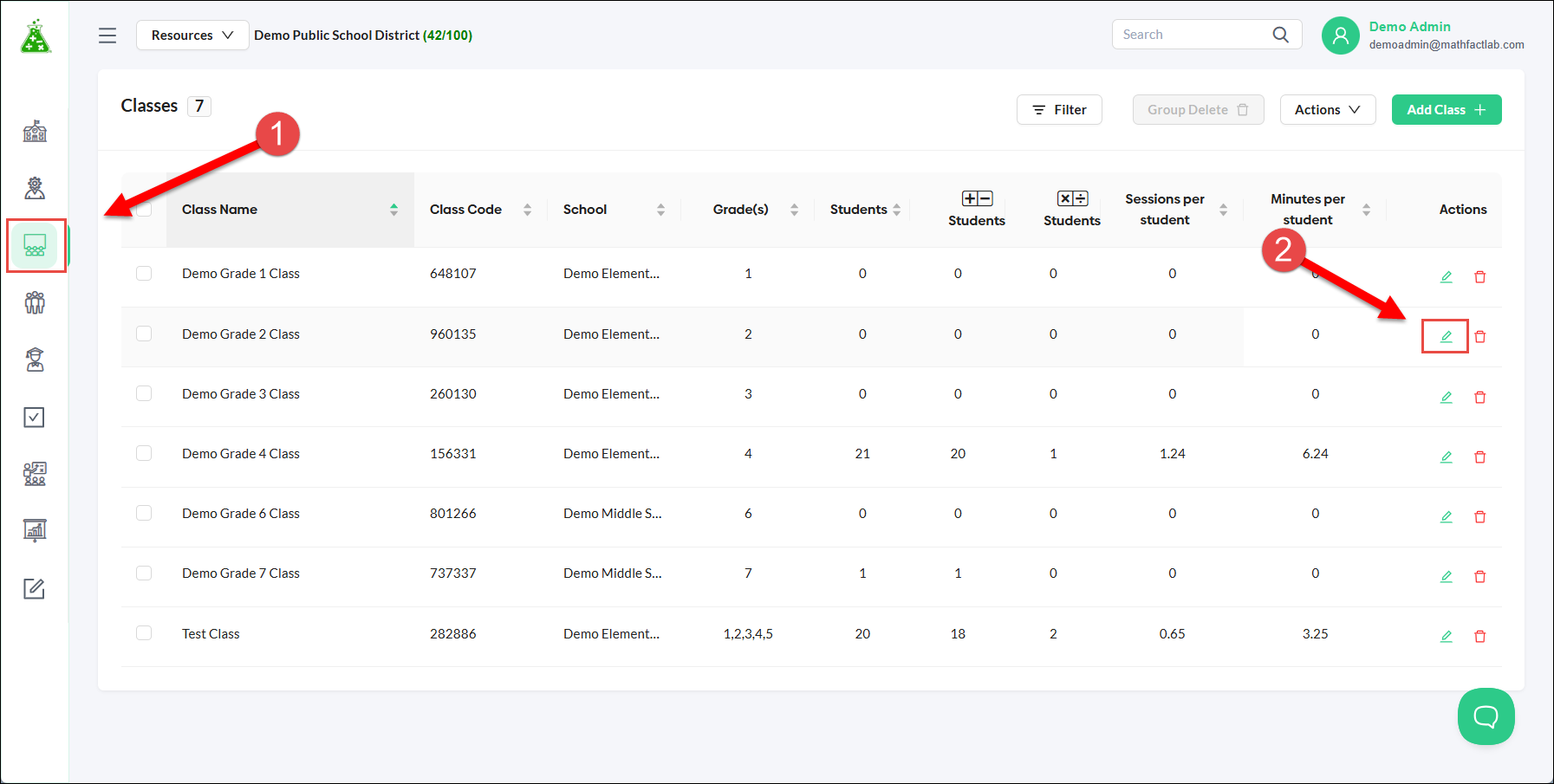1554x784 pixels.
Task: Tick the Test Class row checkbox
Action: click(x=144, y=633)
